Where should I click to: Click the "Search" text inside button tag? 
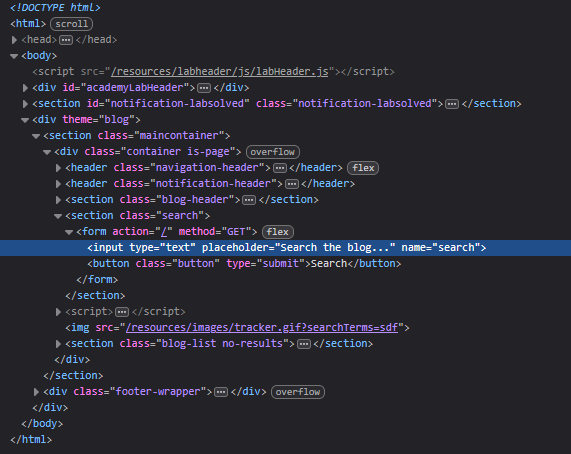coord(329,264)
